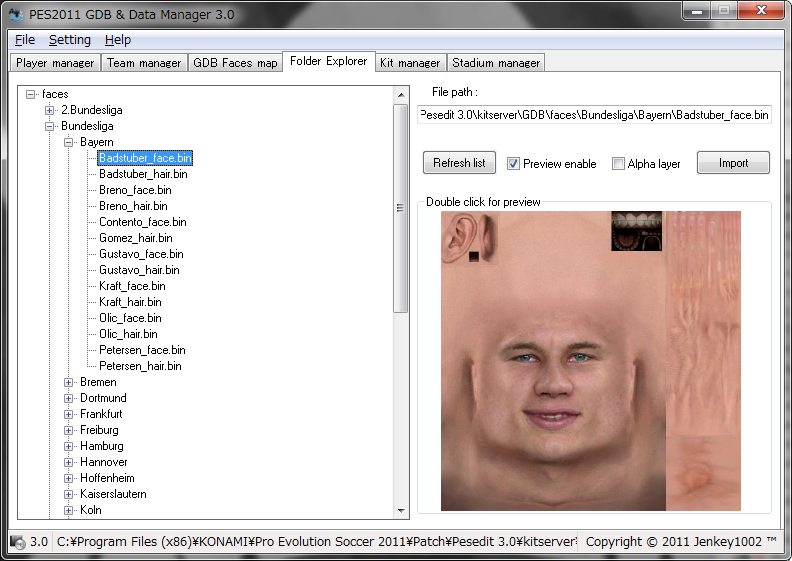Minimize the PES2011 GDB window
This screenshot has height=561, width=792.
coord(697,10)
